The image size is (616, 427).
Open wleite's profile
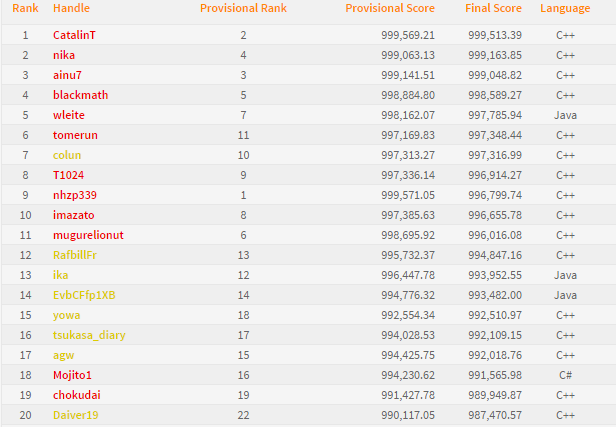coord(69,115)
